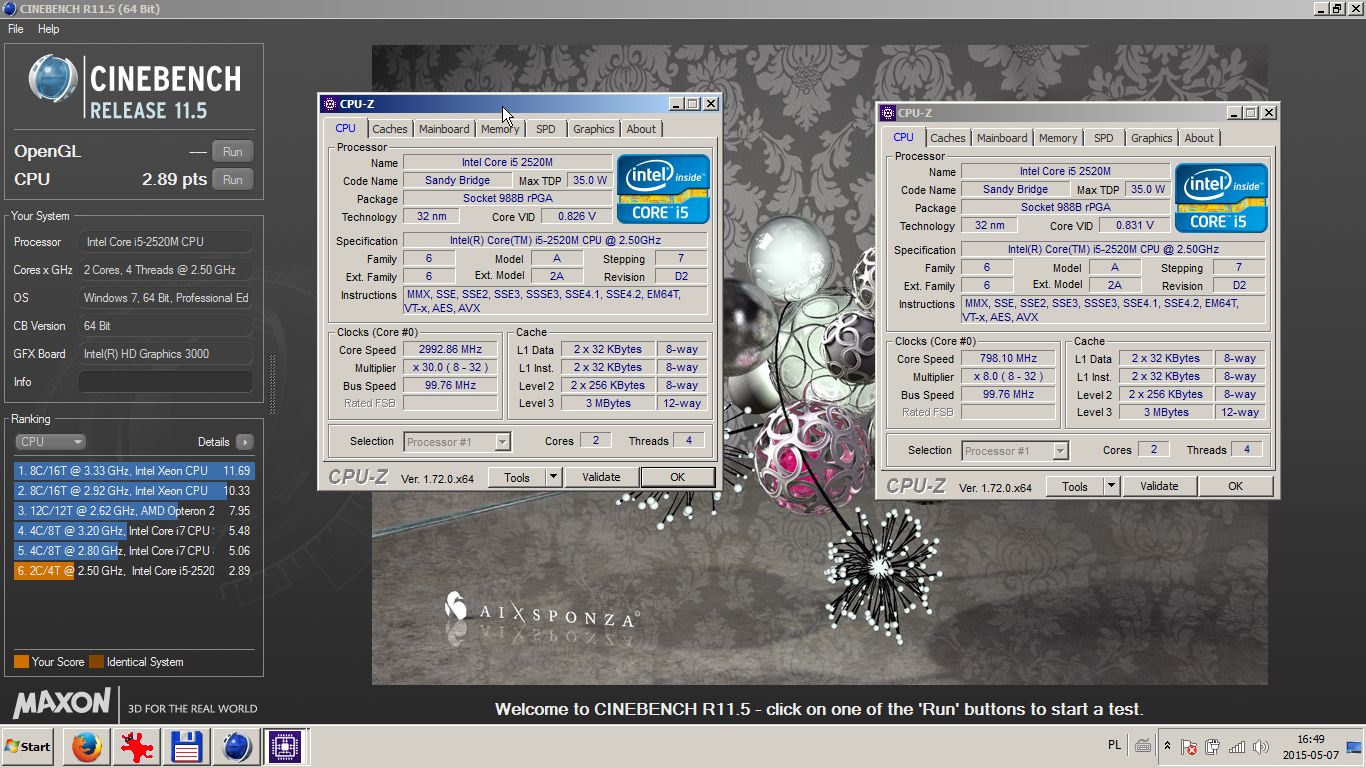Image resolution: width=1366 pixels, height=768 pixels.
Task: Select ranking row 8C/16T @ 3.33 GHz Xeon
Action: tap(134, 470)
